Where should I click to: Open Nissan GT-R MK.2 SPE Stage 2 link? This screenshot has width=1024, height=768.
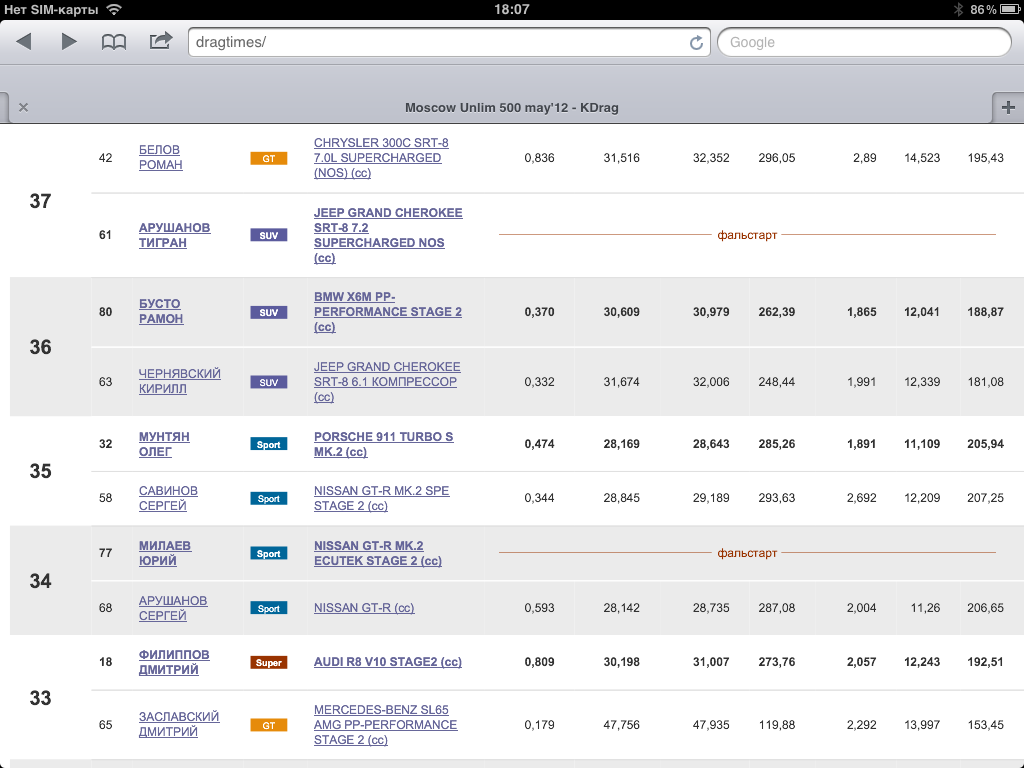coord(381,498)
